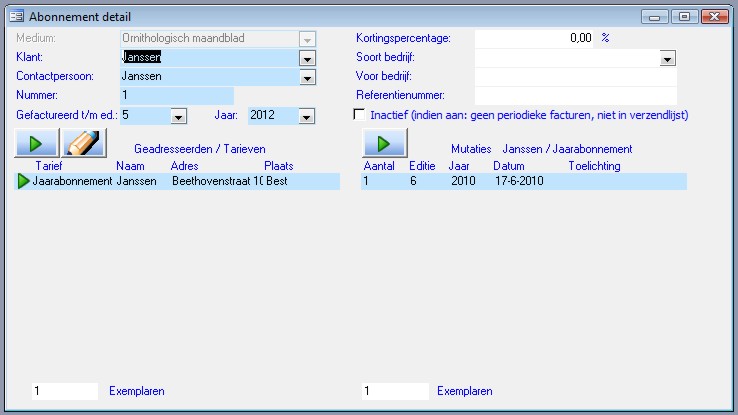Image resolution: width=738 pixels, height=415 pixels.
Task: Select the Voor bedrijf field
Action: (575, 77)
